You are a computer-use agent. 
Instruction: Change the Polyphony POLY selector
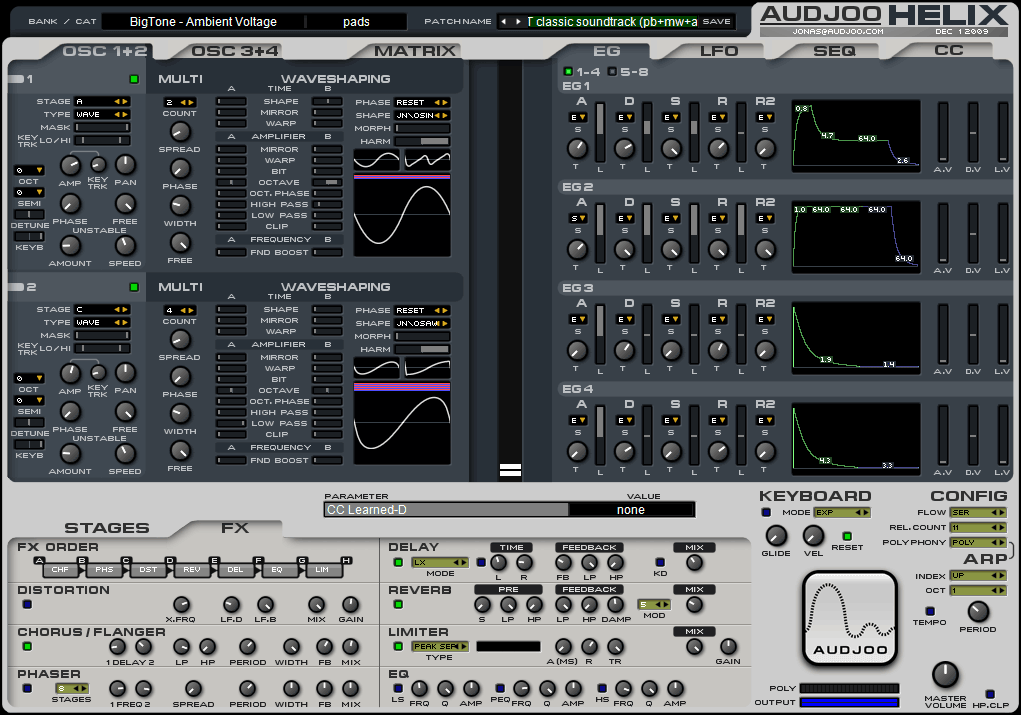pos(978,542)
